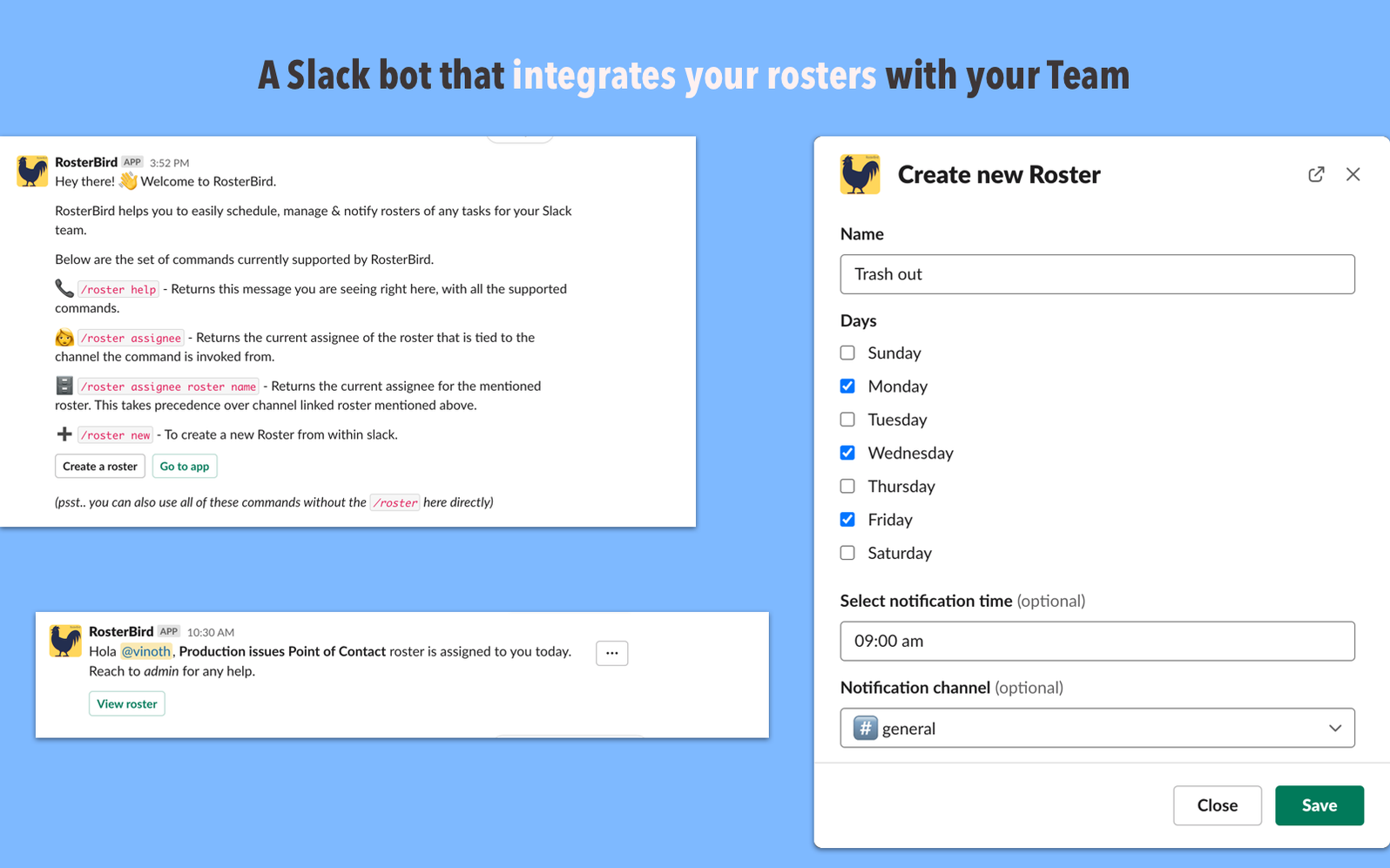Click the /roster assignee roster name command
The height and width of the screenshot is (868, 1390).
coord(168,386)
